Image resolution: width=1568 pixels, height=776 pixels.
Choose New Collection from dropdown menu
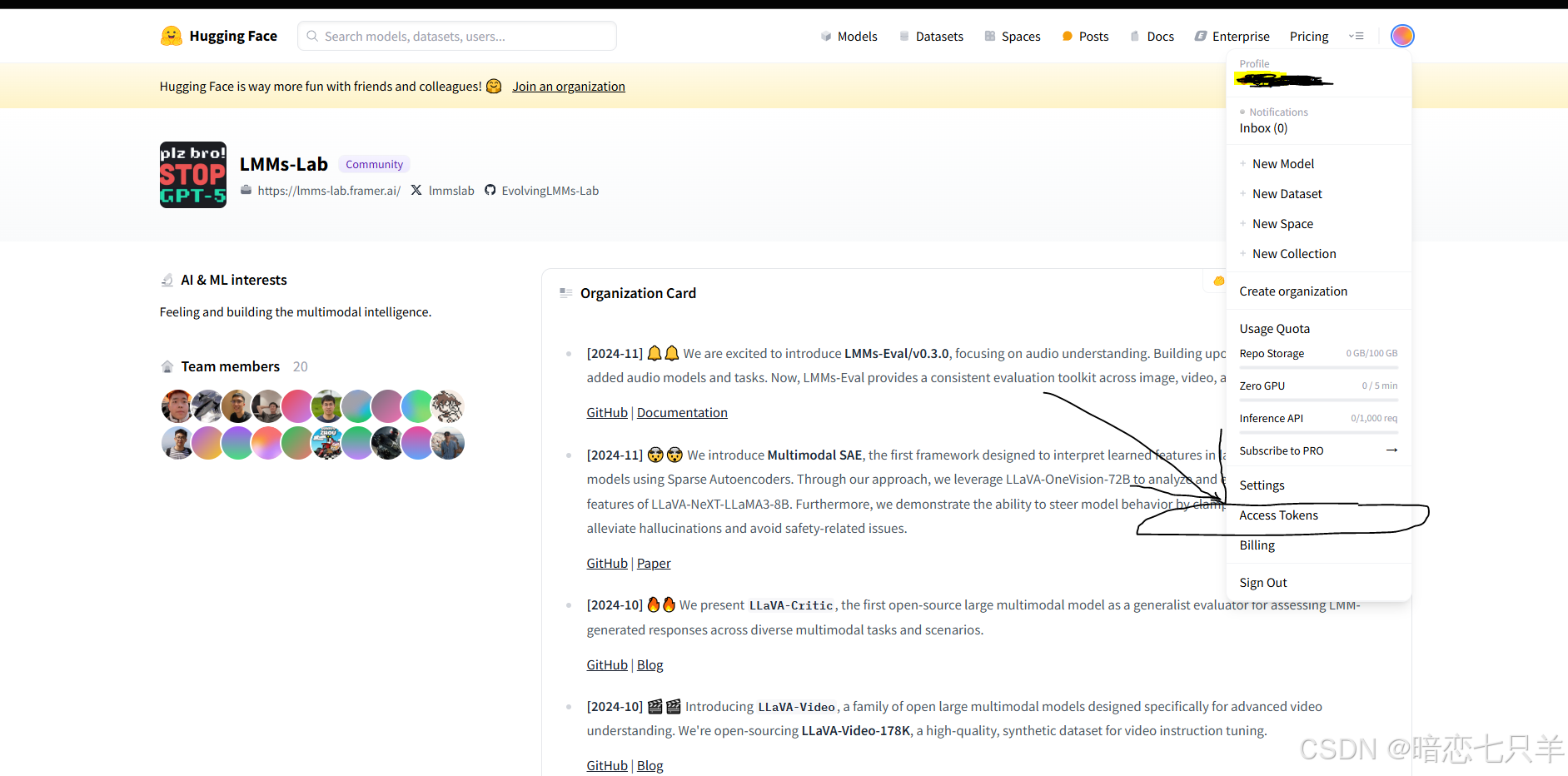(1294, 254)
